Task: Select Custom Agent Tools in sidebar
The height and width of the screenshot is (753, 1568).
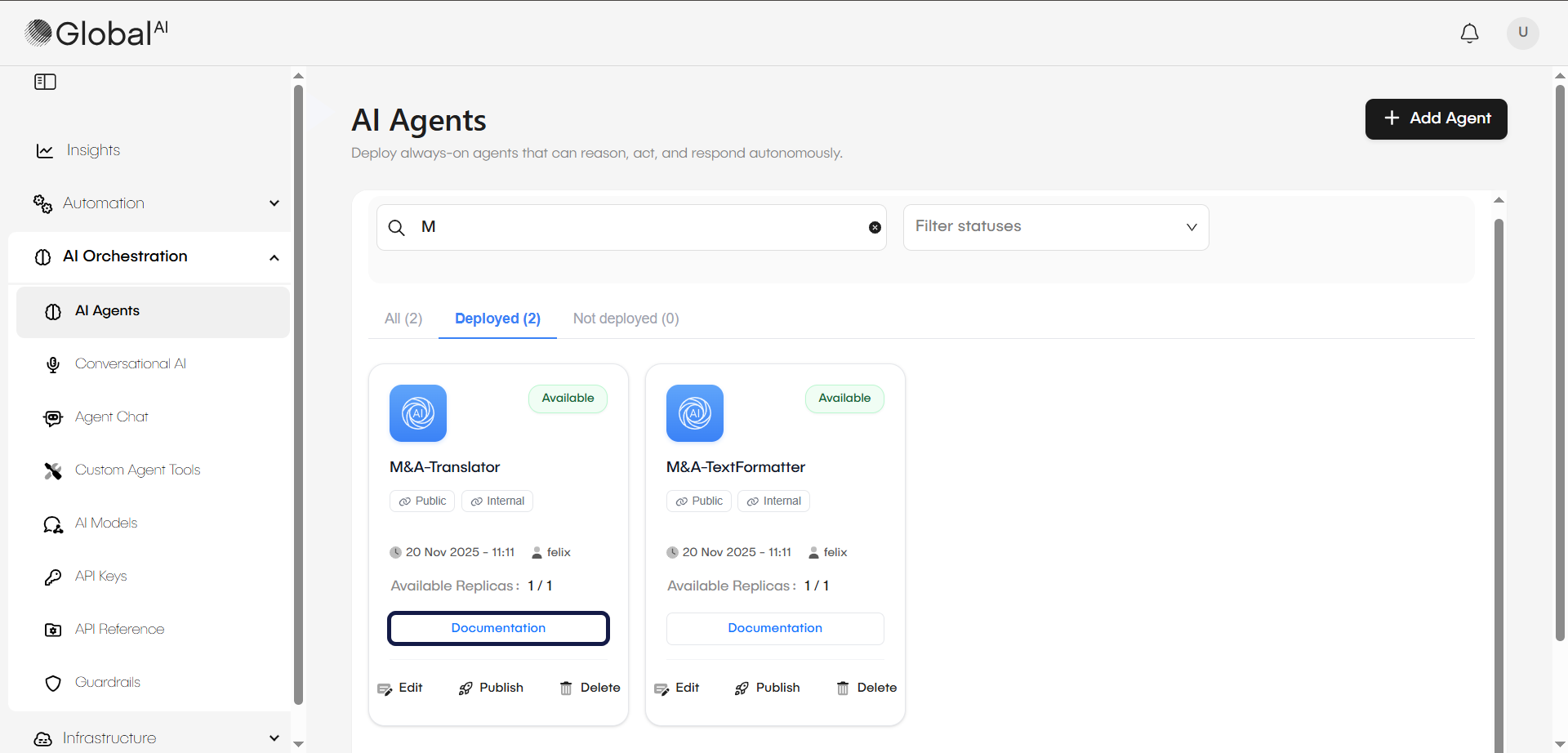Action: (x=137, y=470)
